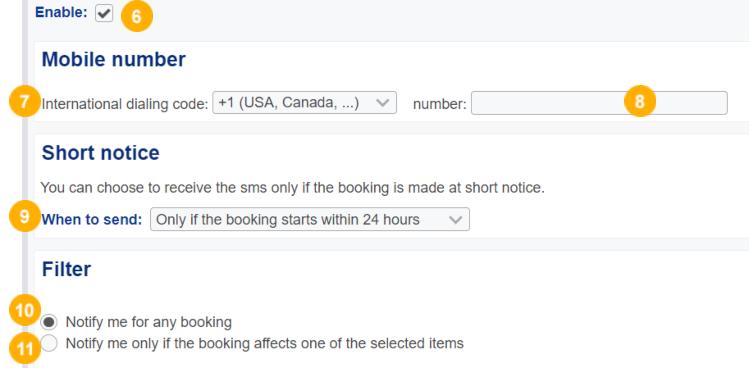Click the 'International dialing code:' label
This screenshot has height=368, width=749.
click(125, 104)
